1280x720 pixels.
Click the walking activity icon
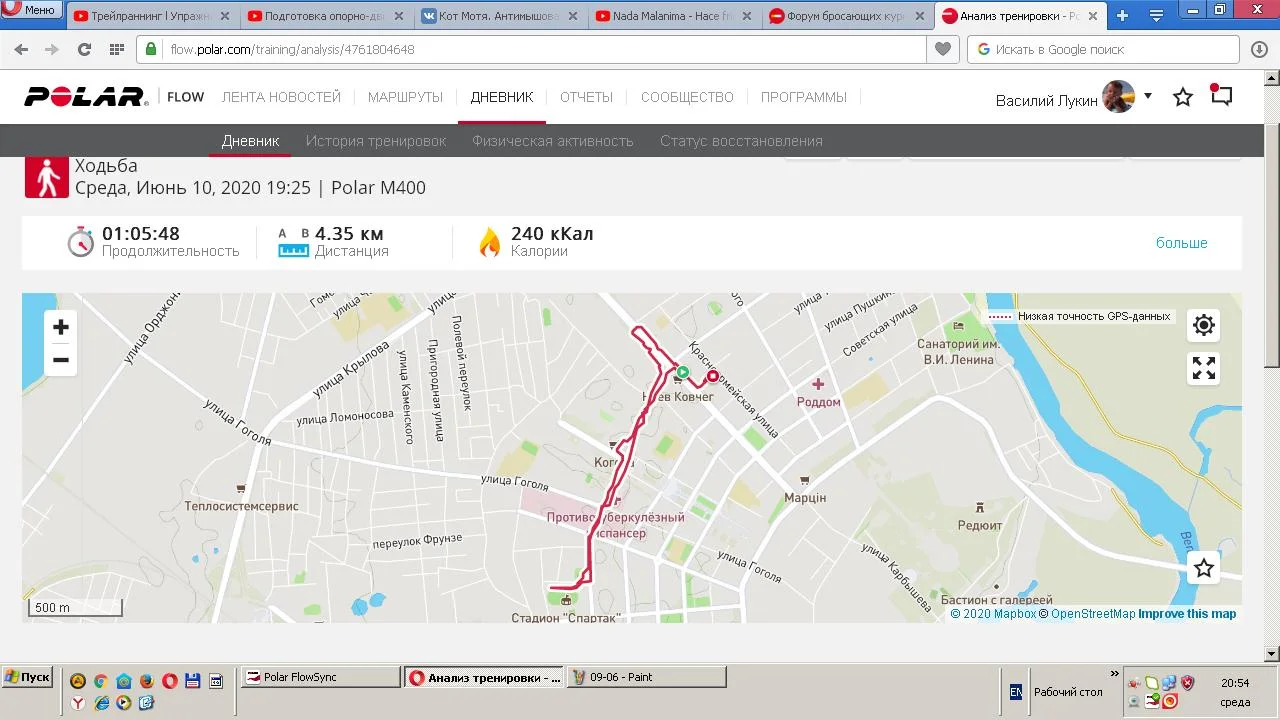46,177
